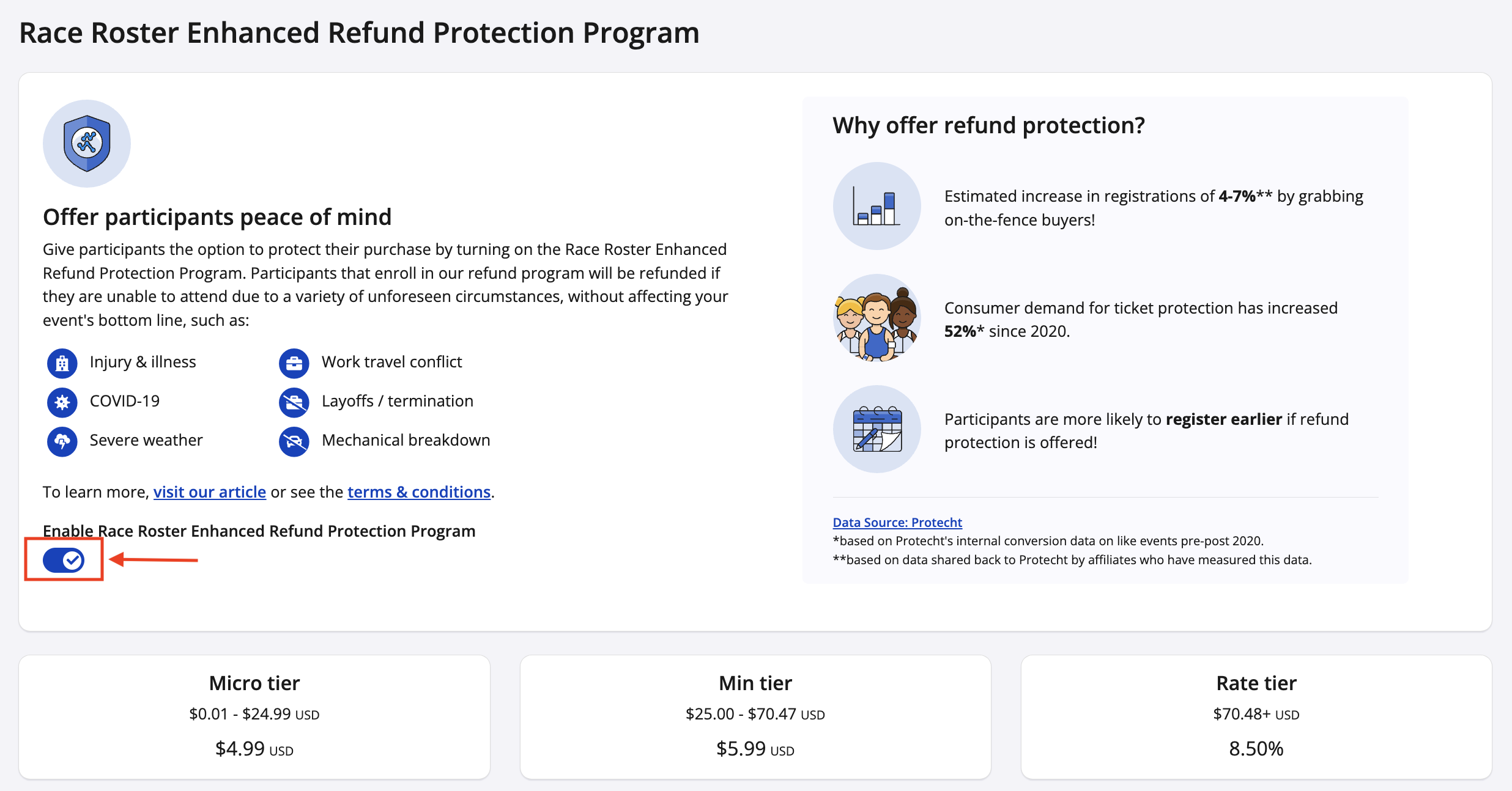
Task: Click the Mechanical breakdown car icon
Action: point(294,441)
